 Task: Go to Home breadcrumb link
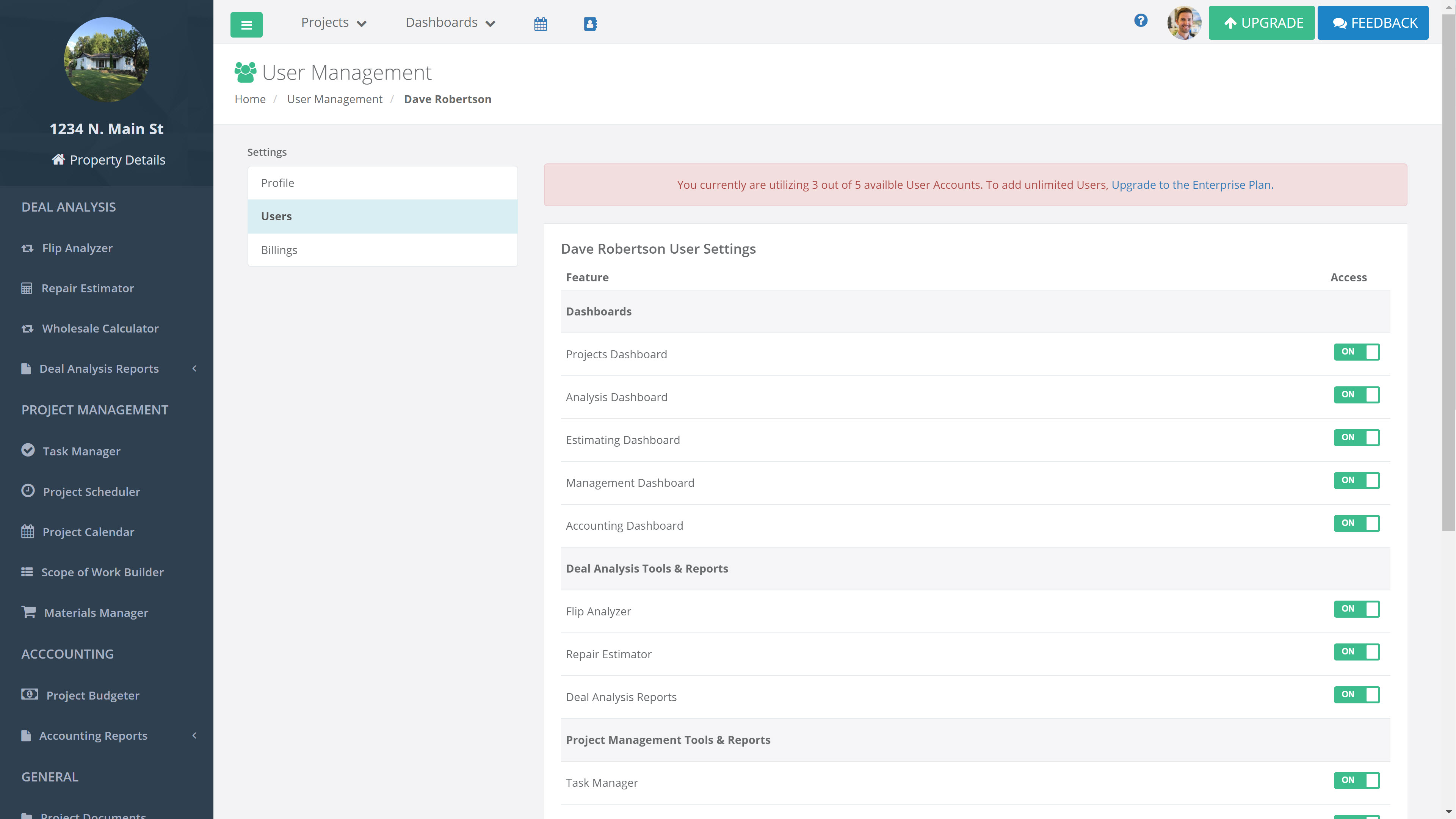click(x=251, y=99)
